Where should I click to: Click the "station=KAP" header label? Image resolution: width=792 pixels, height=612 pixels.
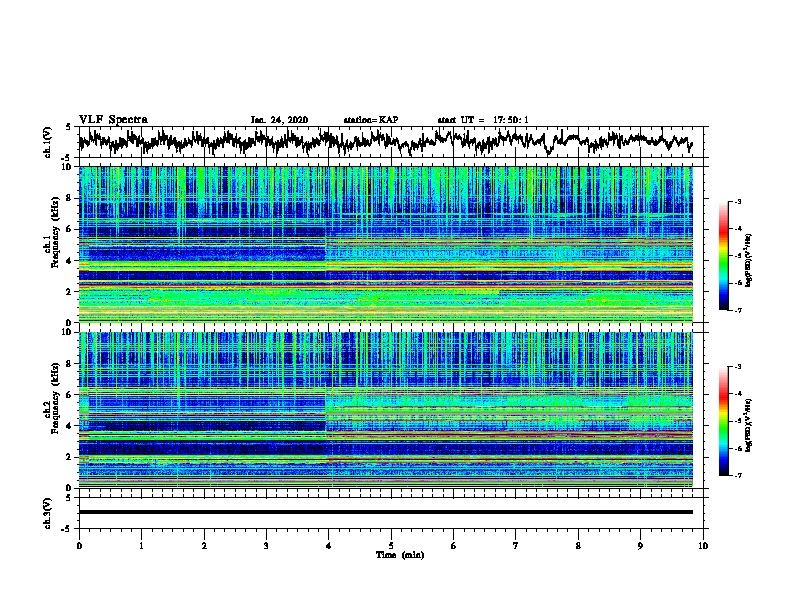pos(371,120)
